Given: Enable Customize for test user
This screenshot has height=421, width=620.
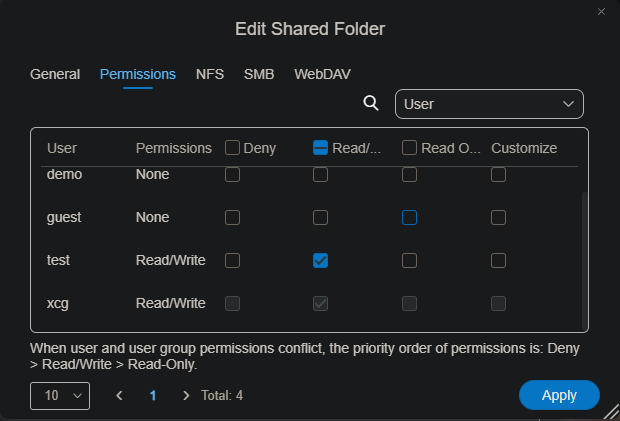Looking at the screenshot, I should pyautogui.click(x=498, y=260).
